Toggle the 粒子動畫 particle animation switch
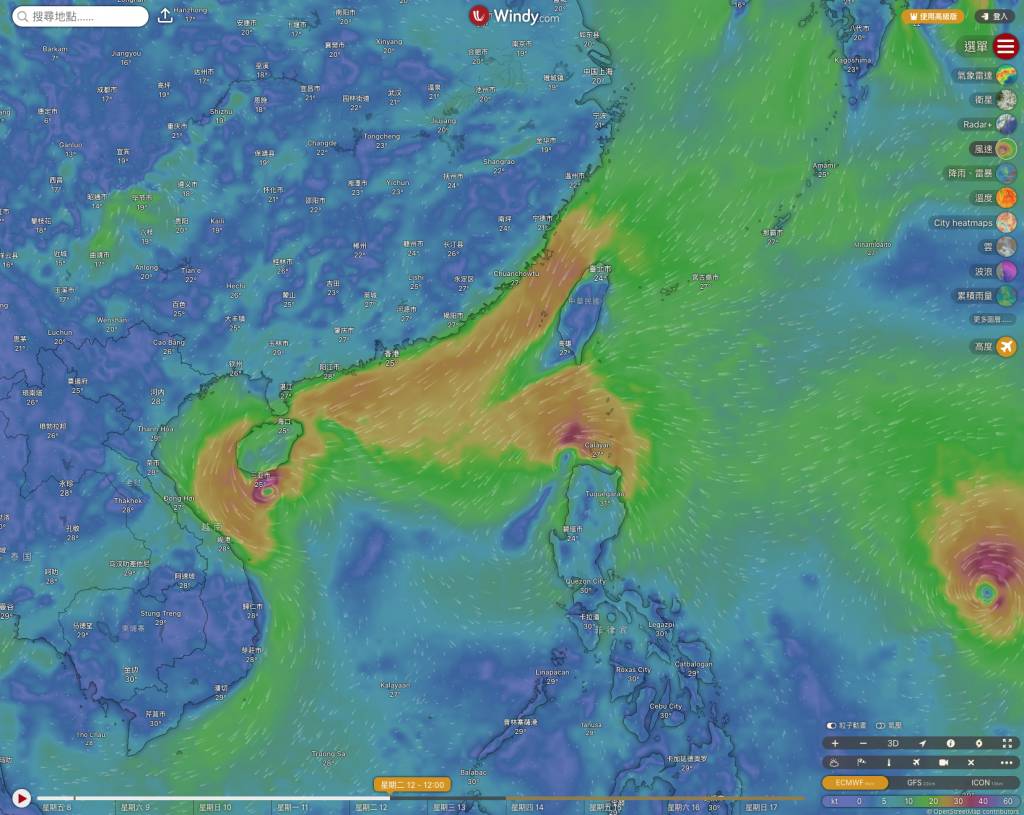Image resolution: width=1024 pixels, height=815 pixels. tap(831, 726)
